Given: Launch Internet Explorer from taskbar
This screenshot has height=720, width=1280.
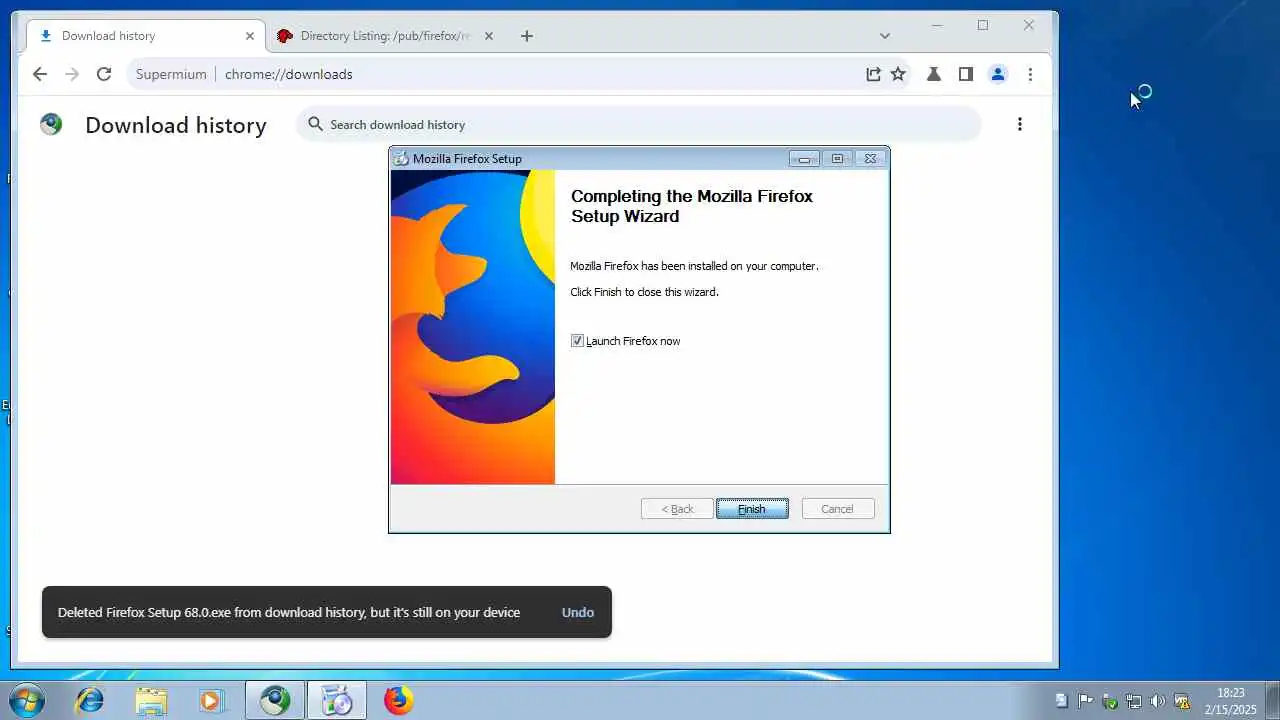Looking at the screenshot, I should pyautogui.click(x=90, y=700).
